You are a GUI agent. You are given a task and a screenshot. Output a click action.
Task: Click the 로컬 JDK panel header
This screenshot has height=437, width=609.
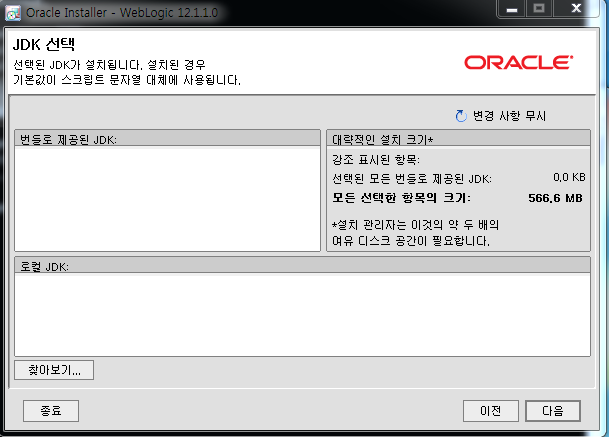[302, 266]
